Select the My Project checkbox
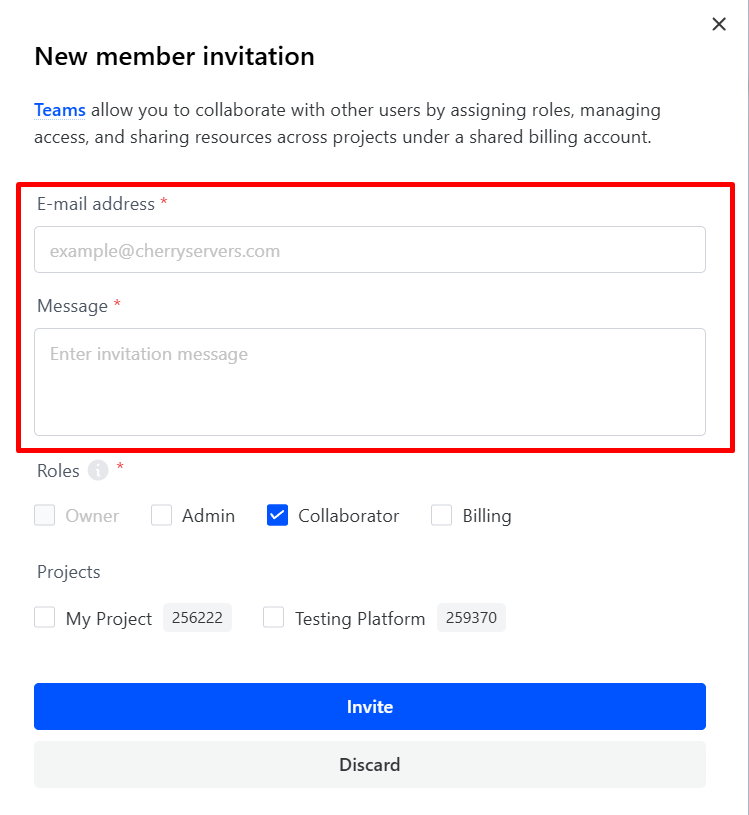Image resolution: width=749 pixels, height=815 pixels. pos(45,618)
